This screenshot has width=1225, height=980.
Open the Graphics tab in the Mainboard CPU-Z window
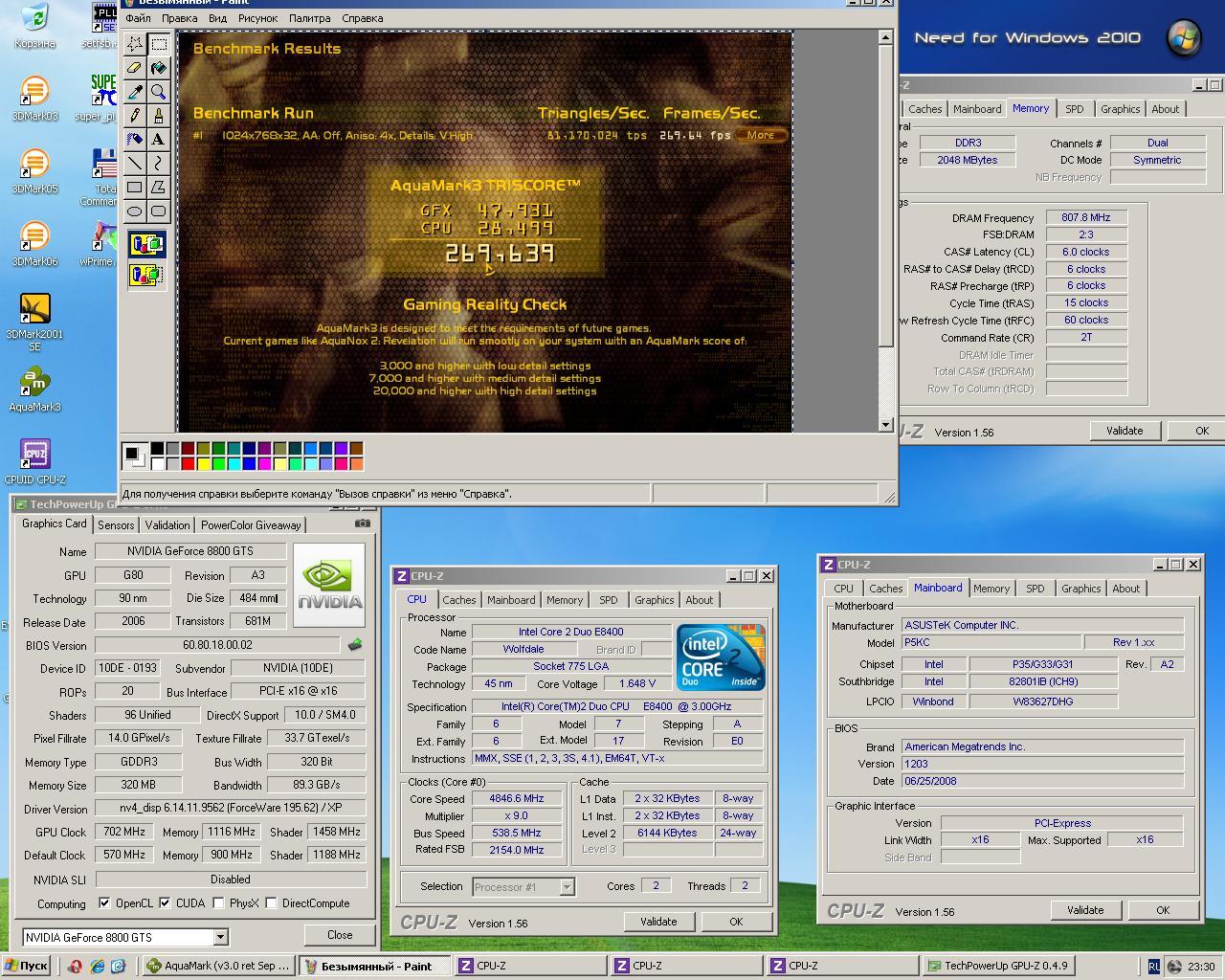pos(1081,589)
